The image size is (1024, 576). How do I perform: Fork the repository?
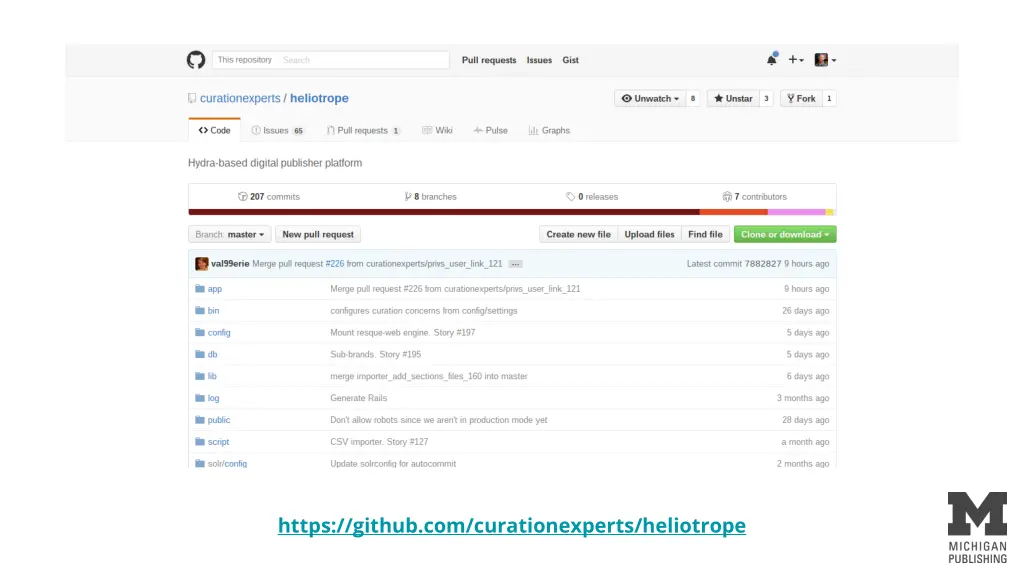801,99
